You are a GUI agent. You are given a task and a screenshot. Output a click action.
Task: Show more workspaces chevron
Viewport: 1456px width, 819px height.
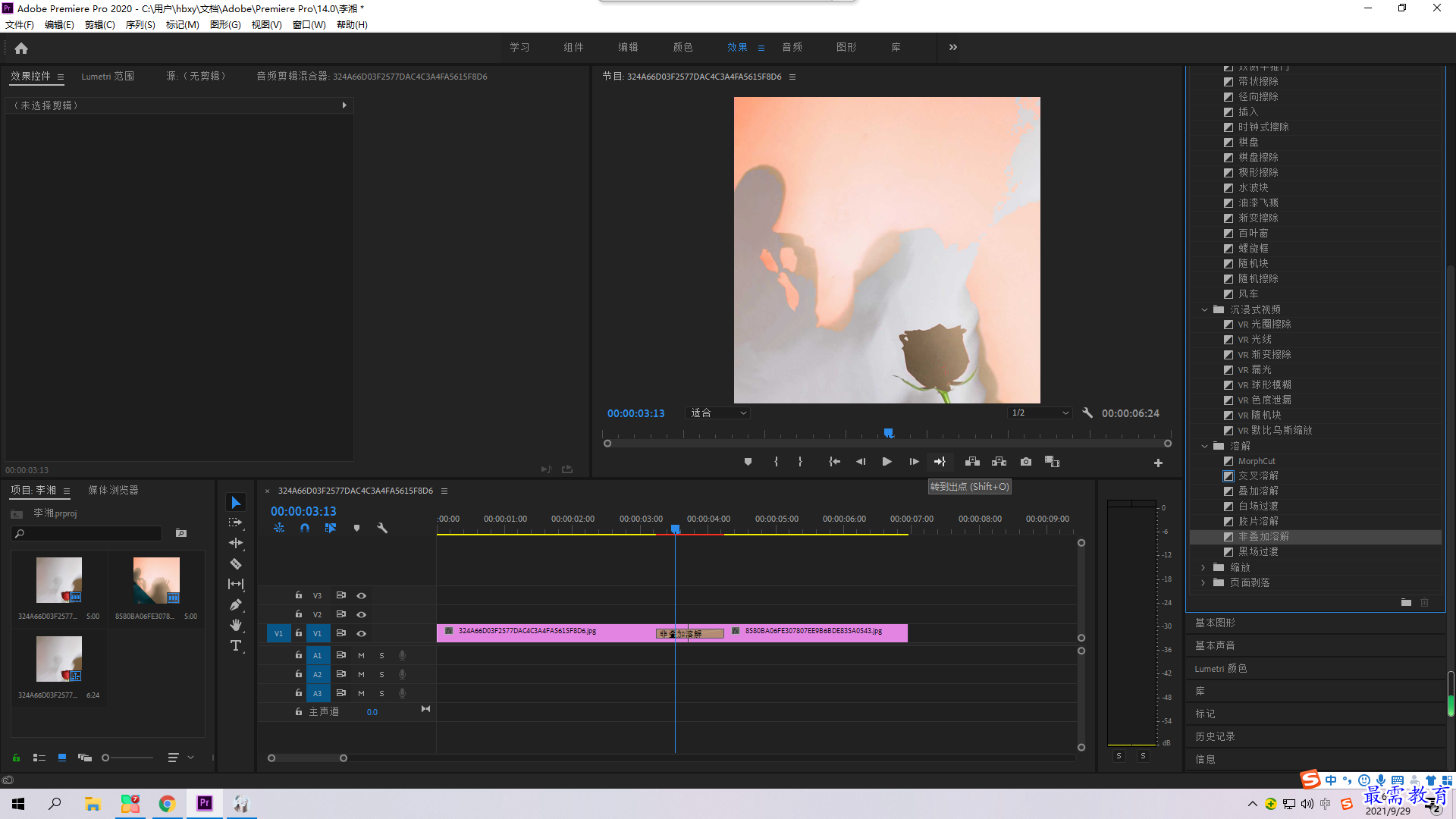point(953,47)
